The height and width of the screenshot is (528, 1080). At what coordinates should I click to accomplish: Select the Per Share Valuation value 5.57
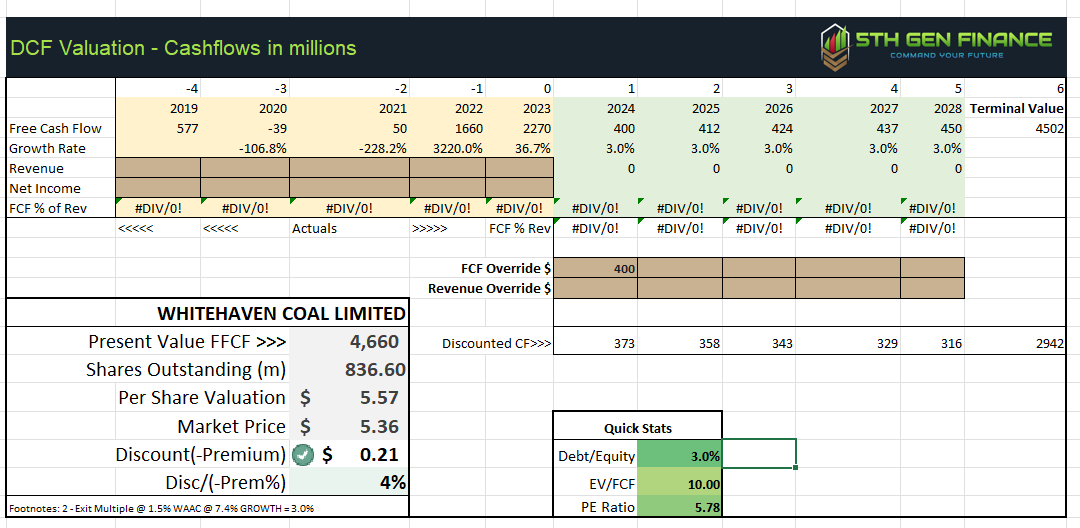(349, 398)
